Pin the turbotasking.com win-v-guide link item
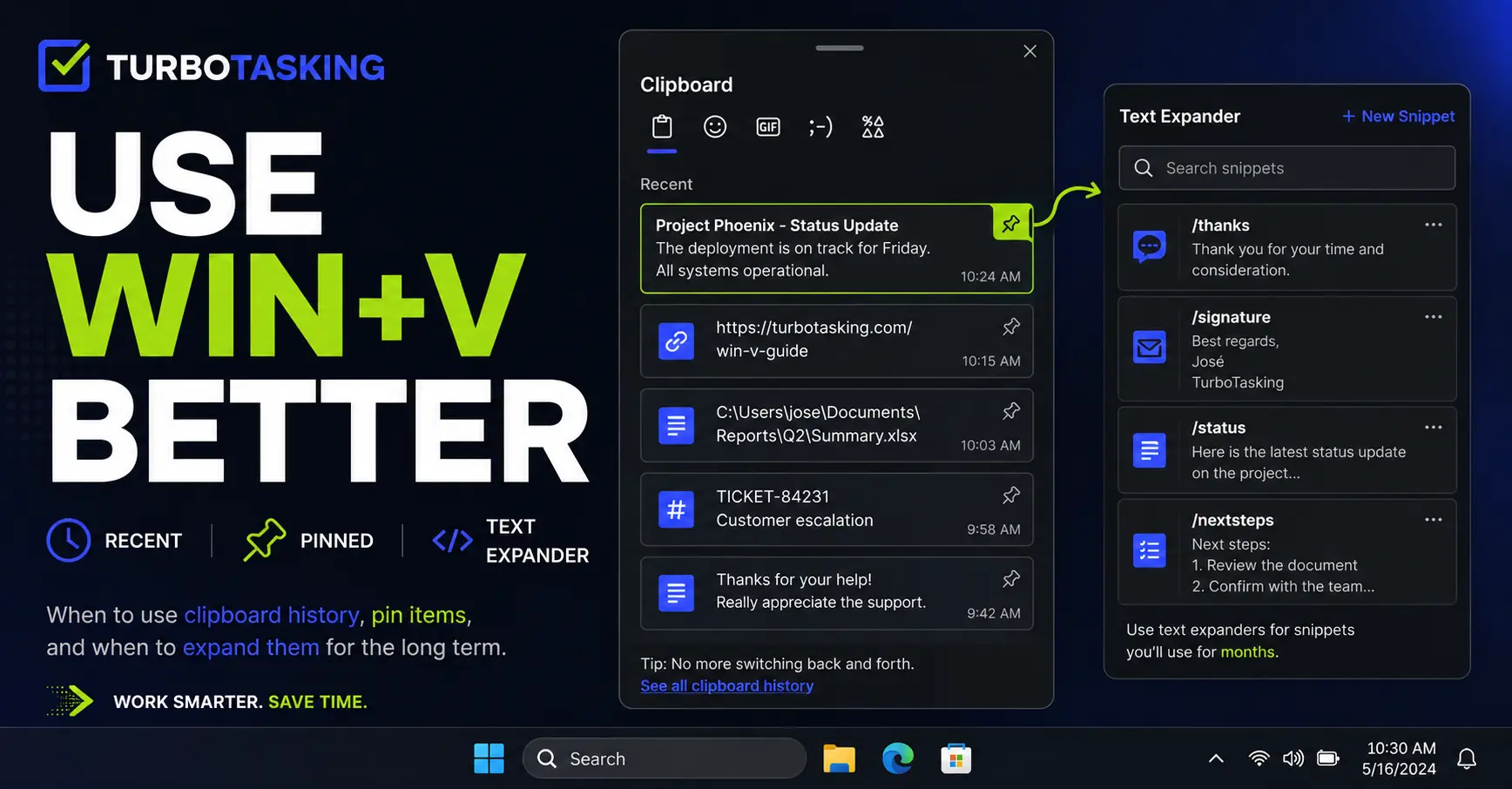This screenshot has height=789, width=1512. [x=1011, y=327]
